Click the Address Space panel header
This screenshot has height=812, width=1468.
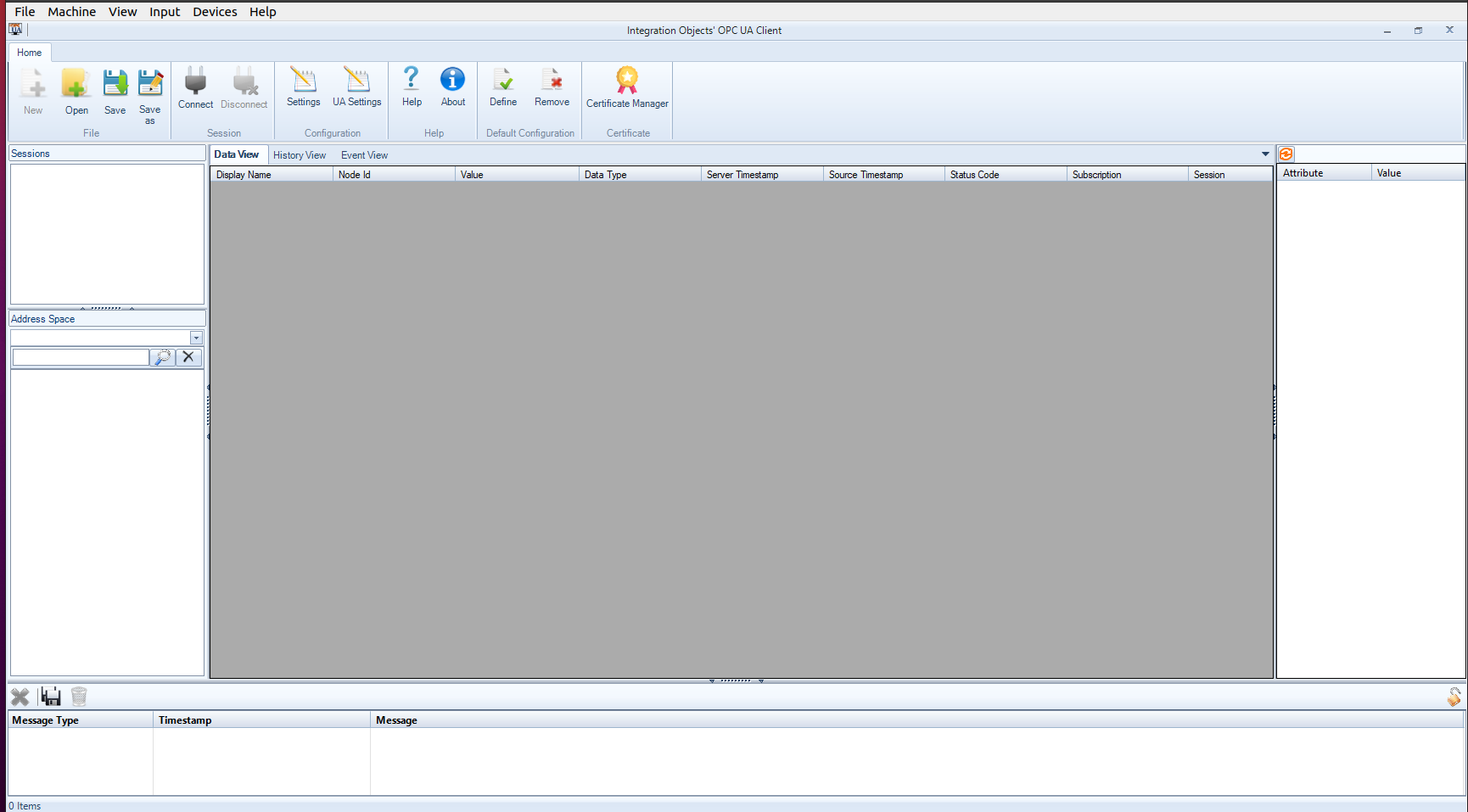(x=107, y=319)
